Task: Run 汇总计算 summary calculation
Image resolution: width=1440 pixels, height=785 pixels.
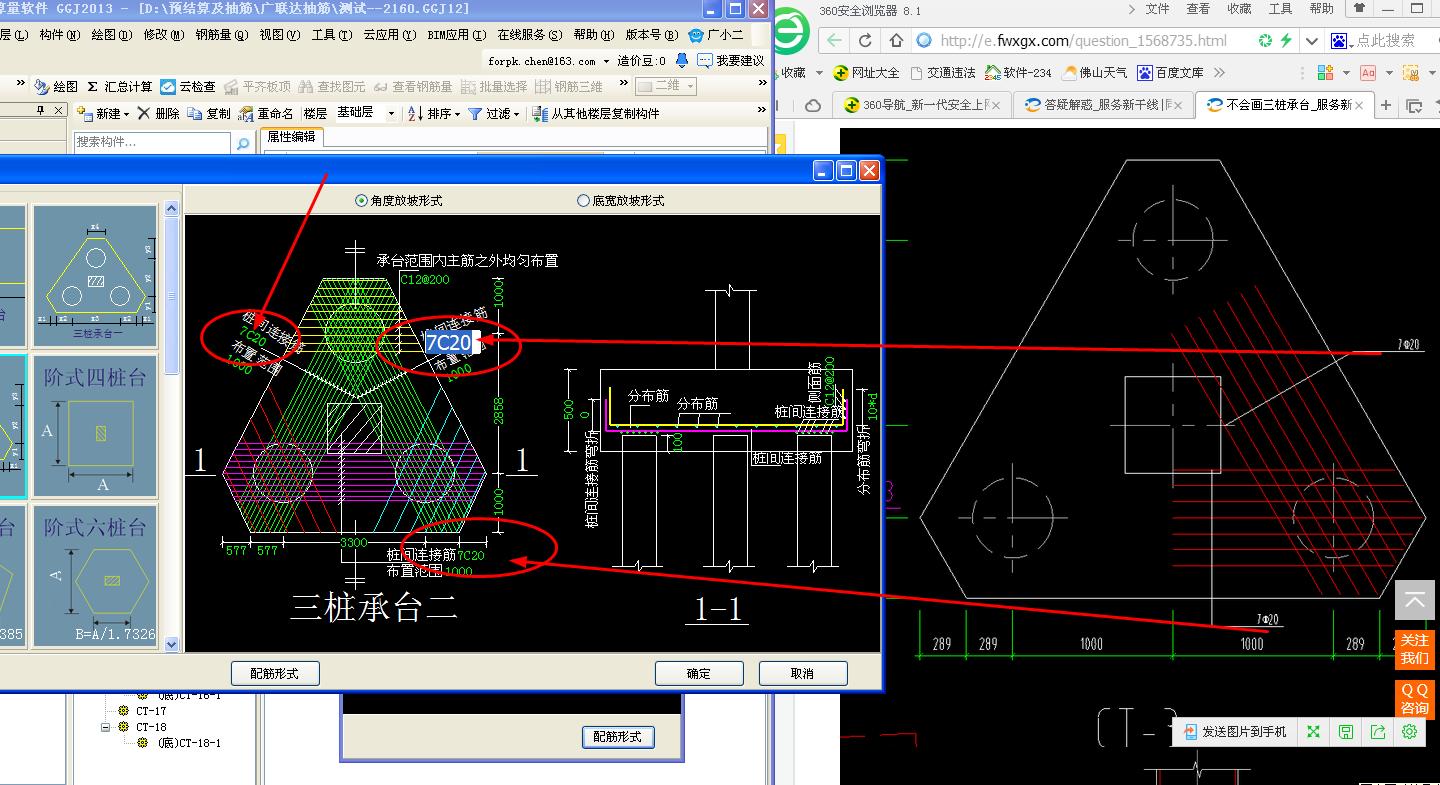Action: coord(119,87)
